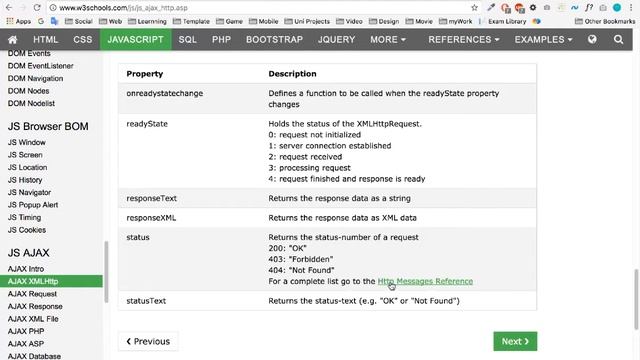
Task: Expand the EXAMPLES dropdown menu
Action: click(x=543, y=40)
